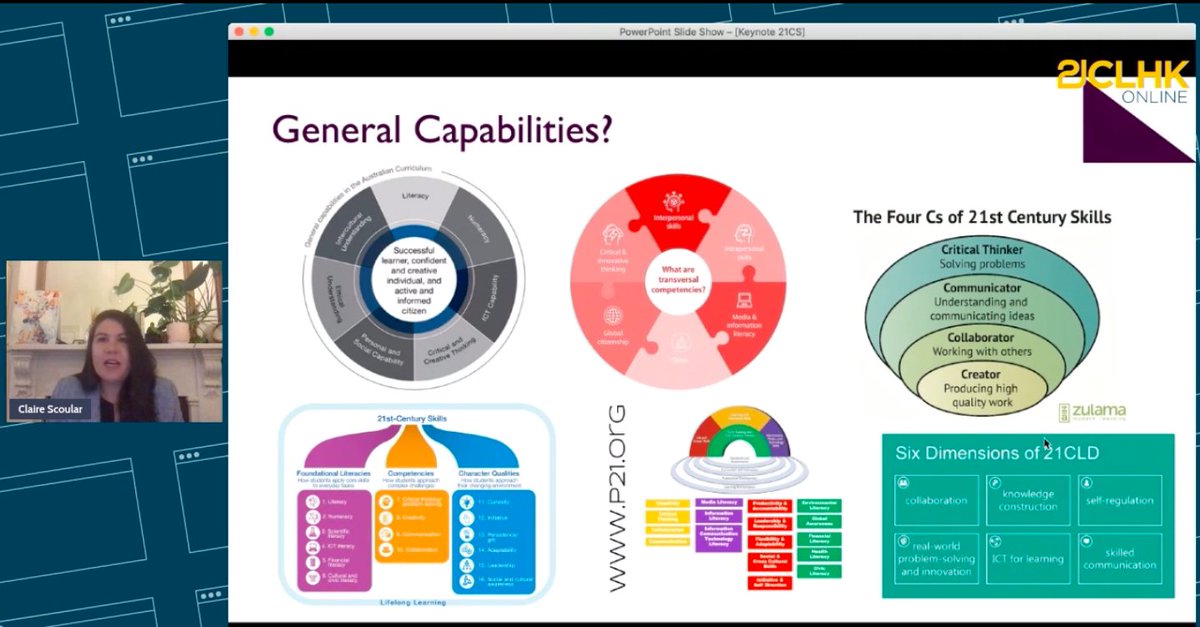The image size is (1200, 627).
Task: Click the Global citizenship globe icon
Action: point(612,314)
